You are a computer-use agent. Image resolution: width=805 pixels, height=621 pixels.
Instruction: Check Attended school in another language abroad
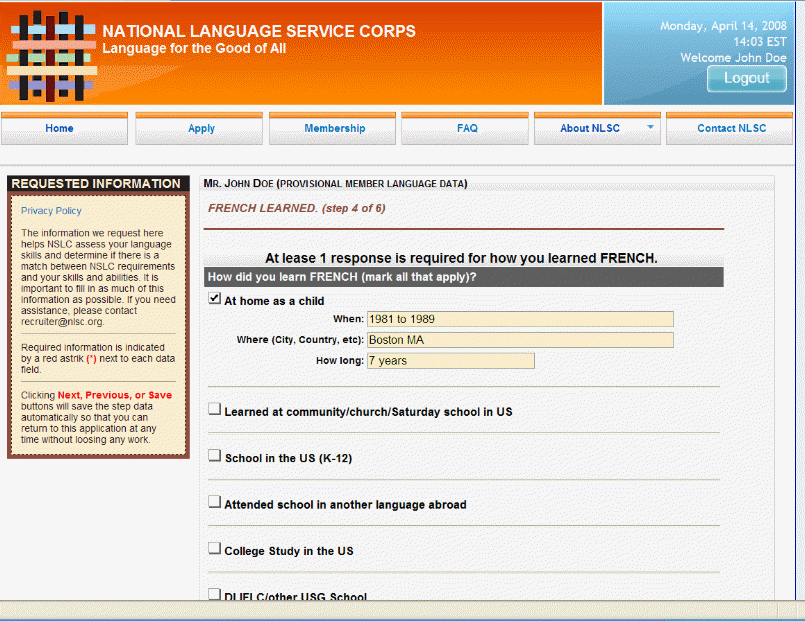pyautogui.click(x=215, y=502)
